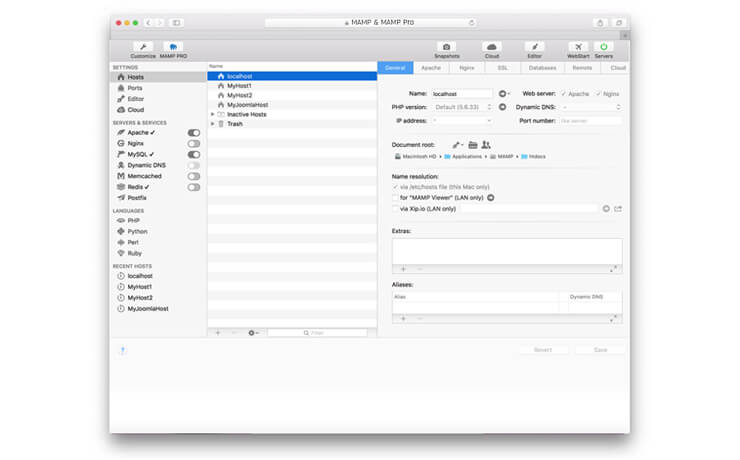Click the Save button
740x460 pixels.
600,350
